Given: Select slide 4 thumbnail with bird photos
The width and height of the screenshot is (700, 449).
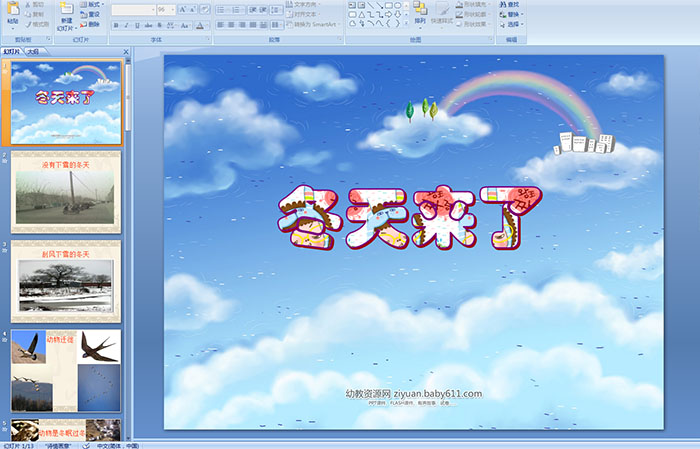Looking at the screenshot, I should pyautogui.click(x=66, y=370).
